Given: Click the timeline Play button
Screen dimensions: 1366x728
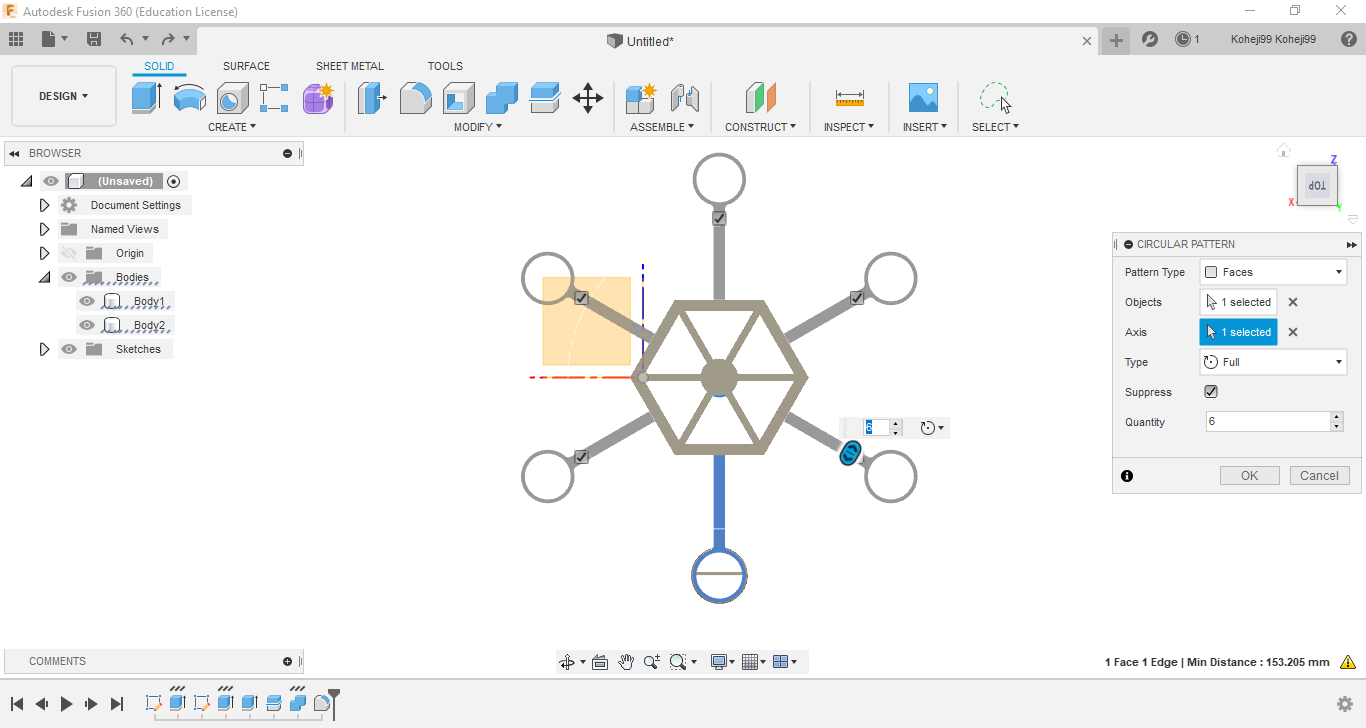Looking at the screenshot, I should tap(67, 704).
